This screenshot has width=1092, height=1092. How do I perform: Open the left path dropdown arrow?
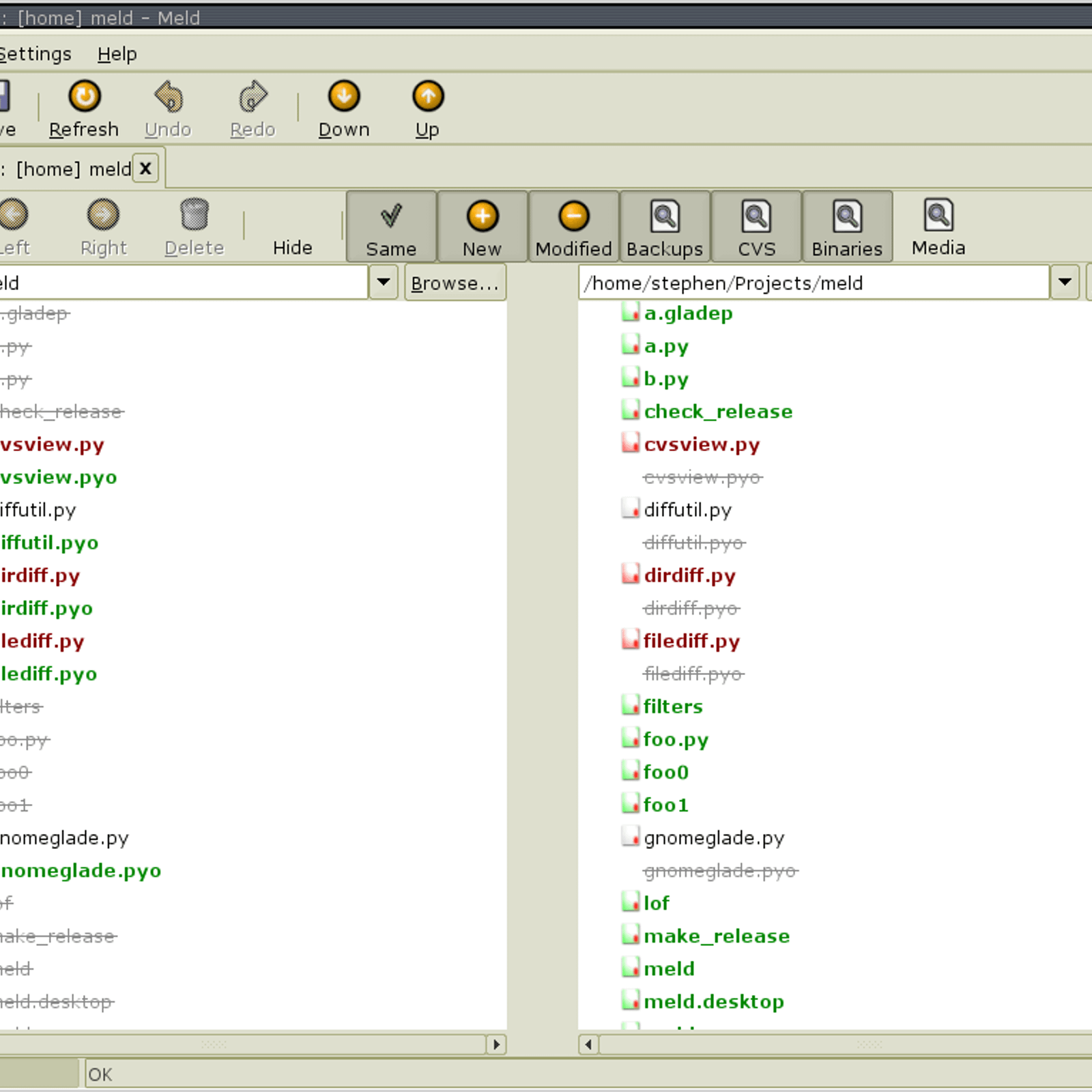point(384,282)
